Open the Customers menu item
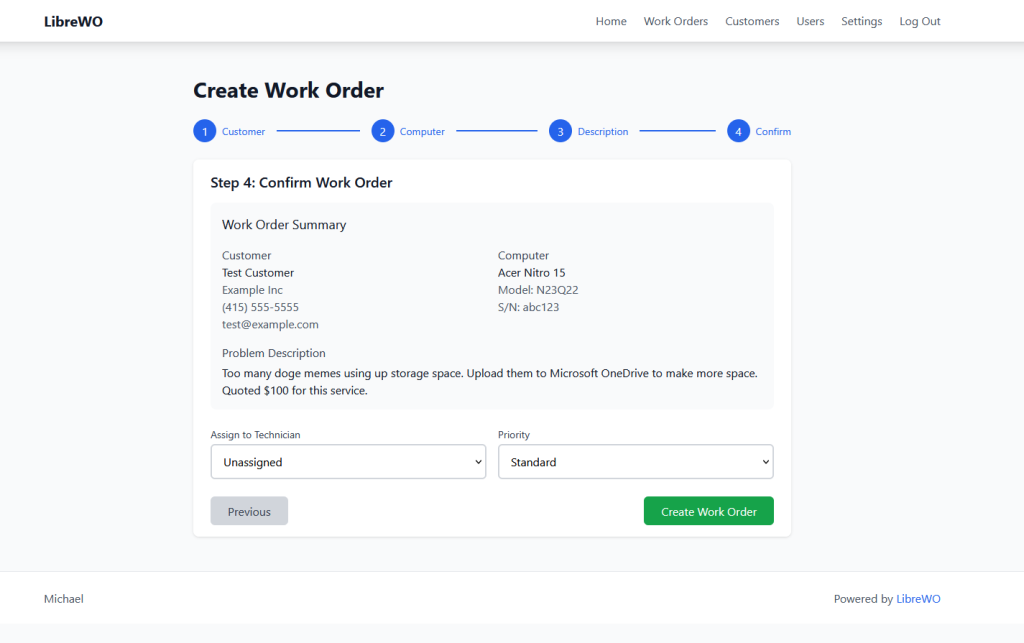Screen dimensions: 1024x643 [752, 21]
